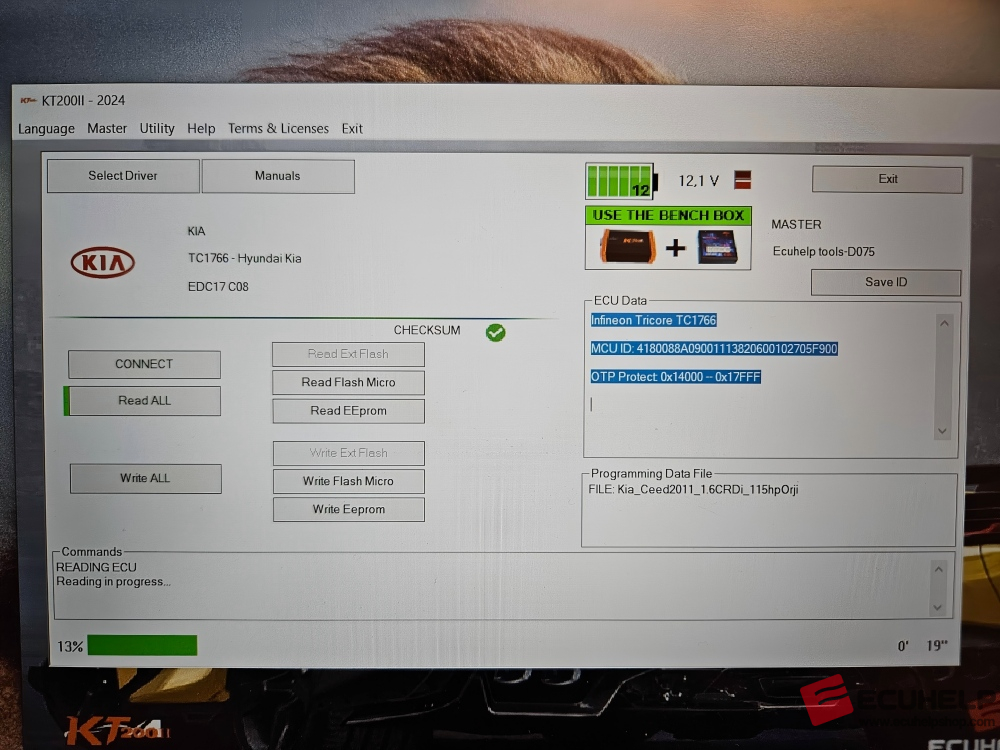Open the Language menu
The image size is (1000, 750).
tap(46, 129)
